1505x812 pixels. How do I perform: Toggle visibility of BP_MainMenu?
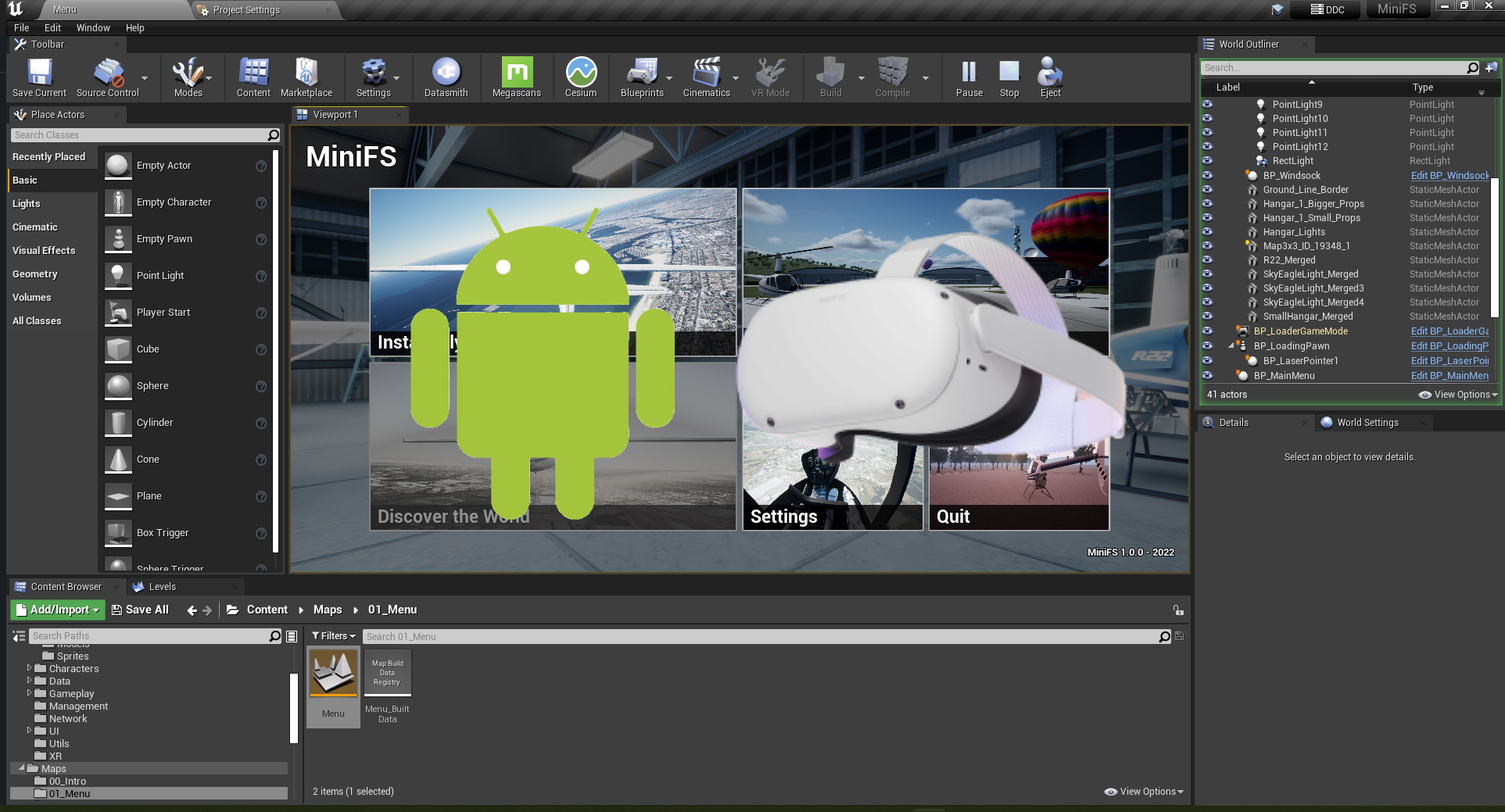[1207, 375]
